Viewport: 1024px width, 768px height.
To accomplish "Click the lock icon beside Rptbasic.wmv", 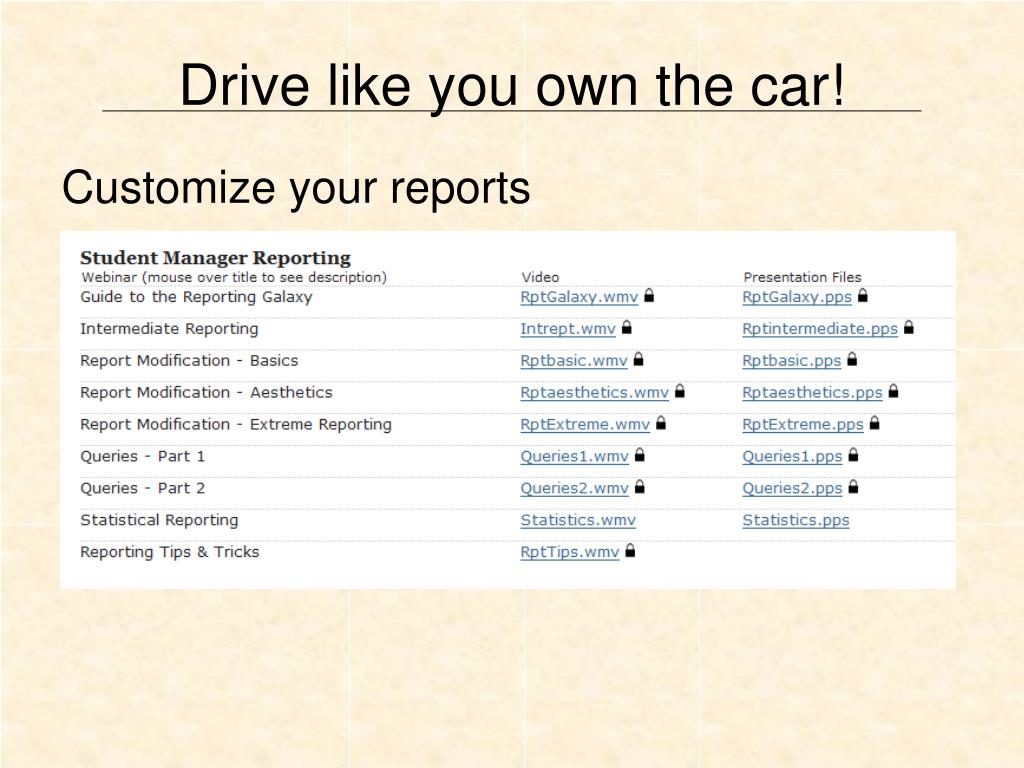I will coord(639,359).
